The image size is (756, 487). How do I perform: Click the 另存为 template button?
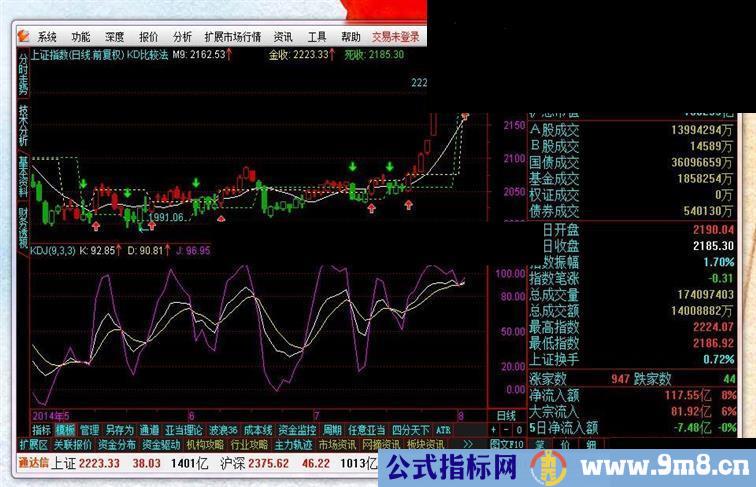[x=119, y=429]
